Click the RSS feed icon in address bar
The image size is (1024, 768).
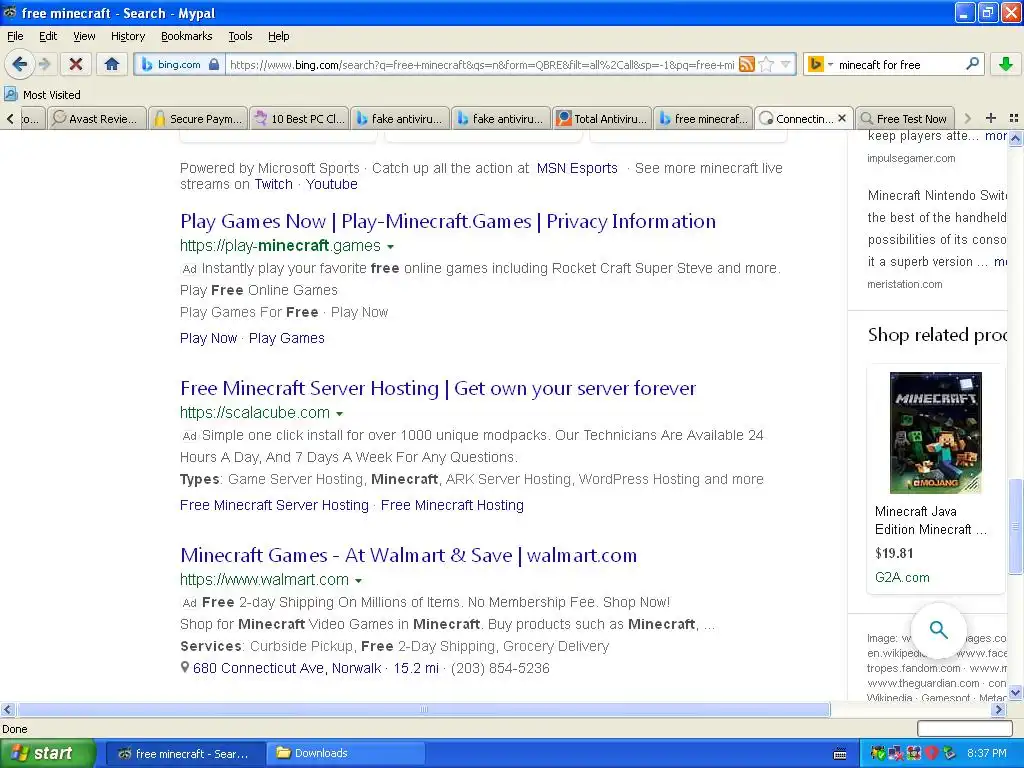coord(747,64)
